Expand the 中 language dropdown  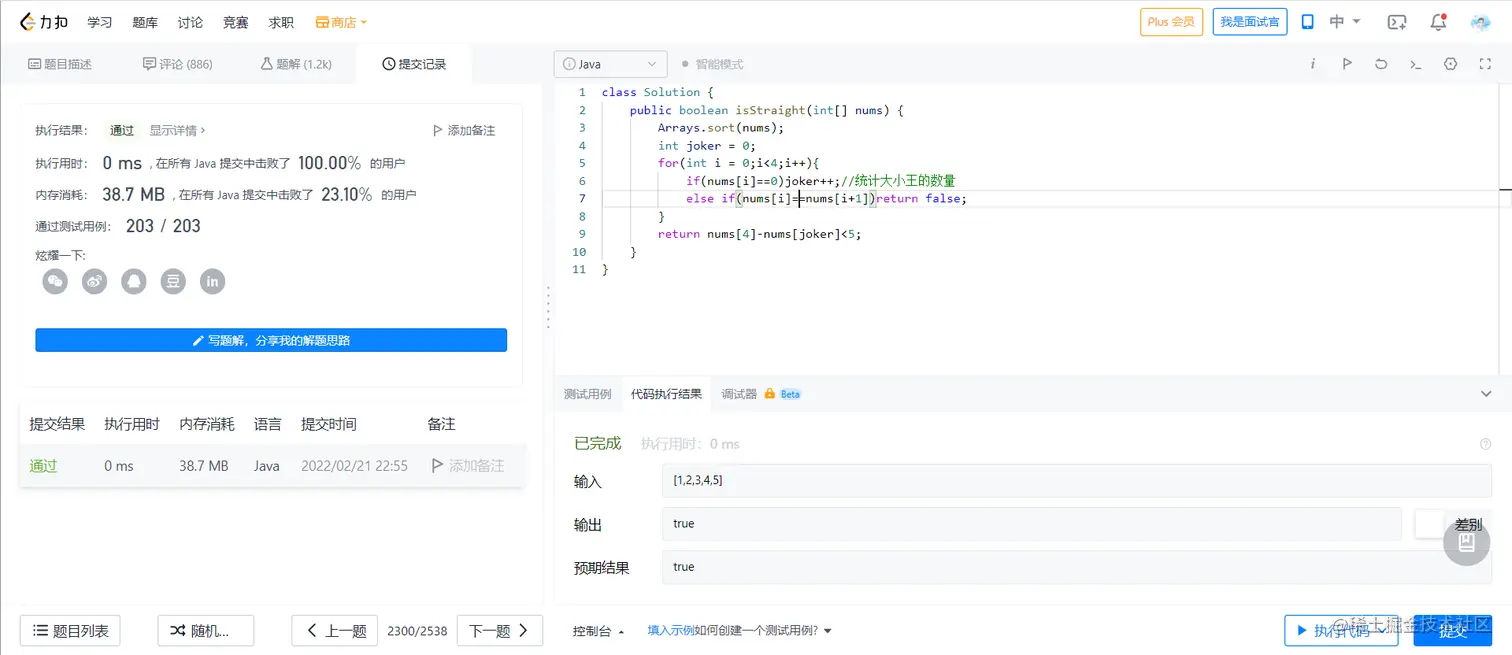1345,22
